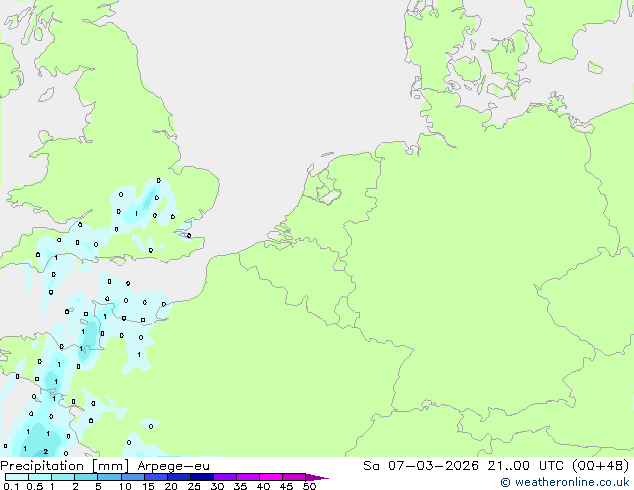Screen dimensions: 634x490
Task: Select the 0.5–1 mm legend color swatch
Action: [x=40, y=477]
